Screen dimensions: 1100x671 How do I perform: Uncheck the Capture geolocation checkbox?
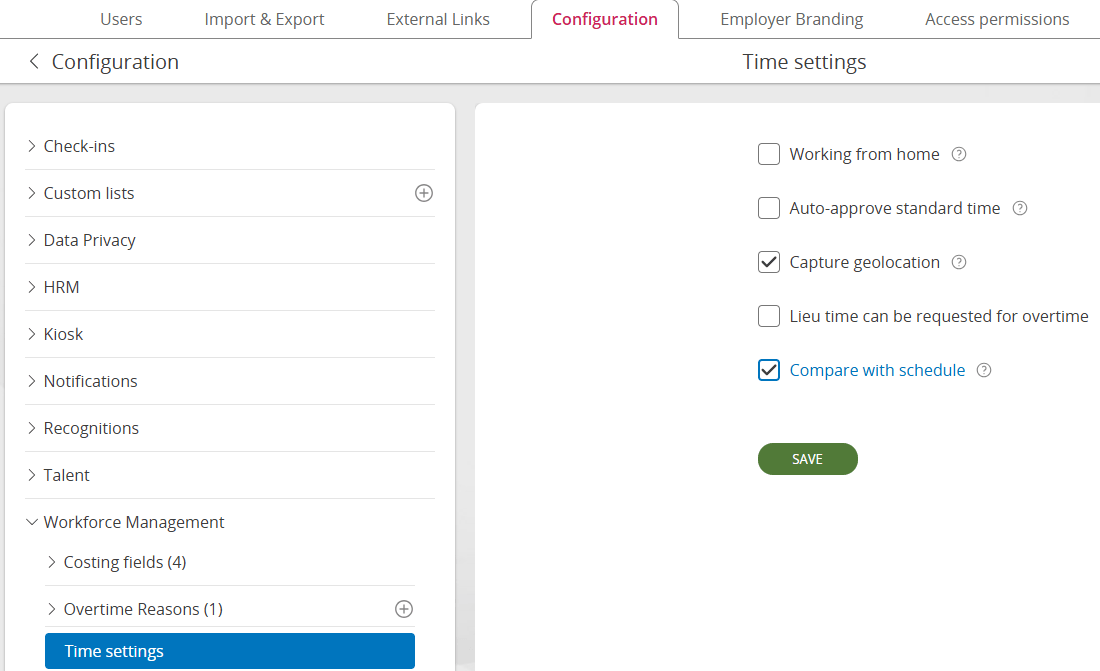click(769, 262)
